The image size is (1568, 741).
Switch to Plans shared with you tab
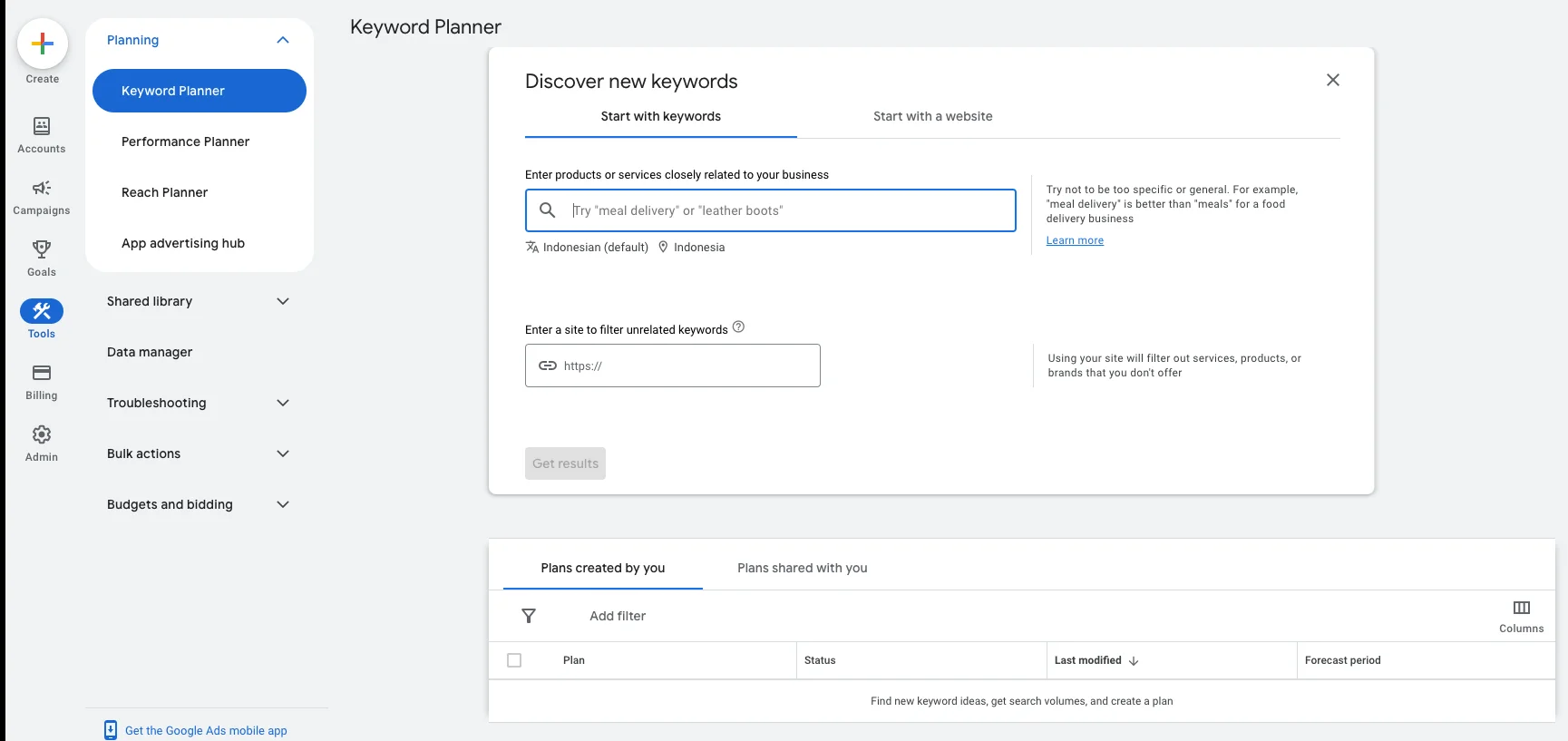pyautogui.click(x=802, y=568)
